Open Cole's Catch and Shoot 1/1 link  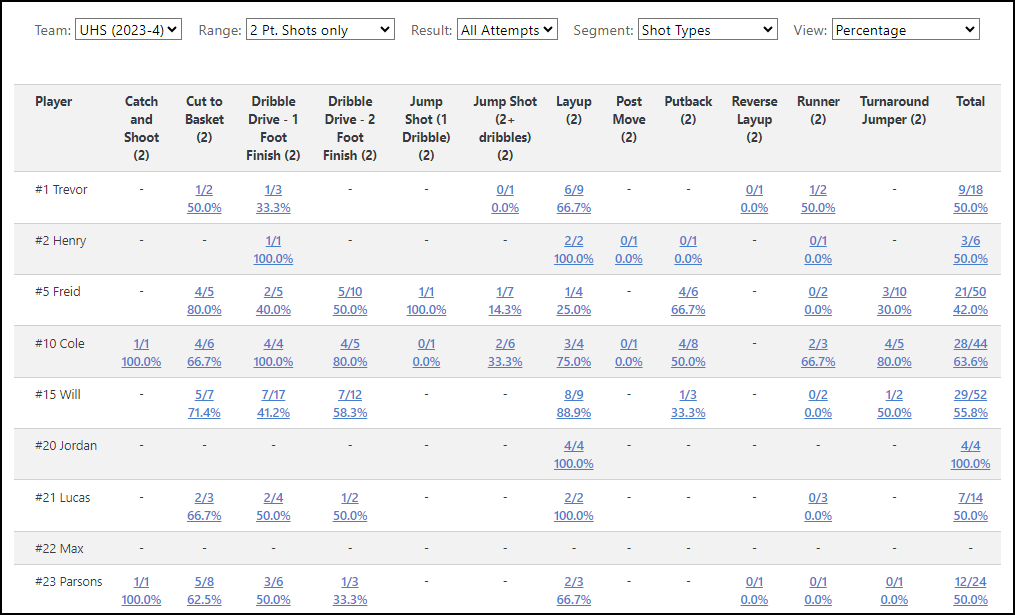(141, 344)
